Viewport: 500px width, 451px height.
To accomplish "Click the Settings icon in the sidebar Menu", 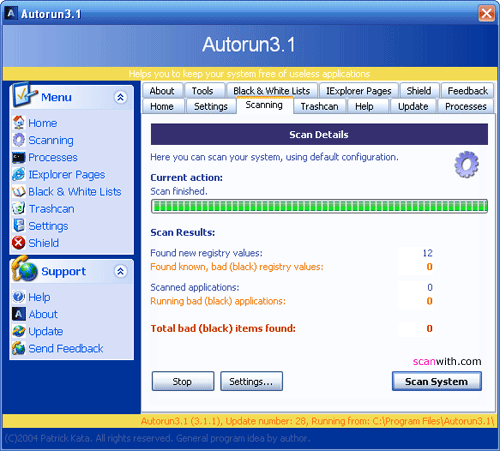I will 19,226.
